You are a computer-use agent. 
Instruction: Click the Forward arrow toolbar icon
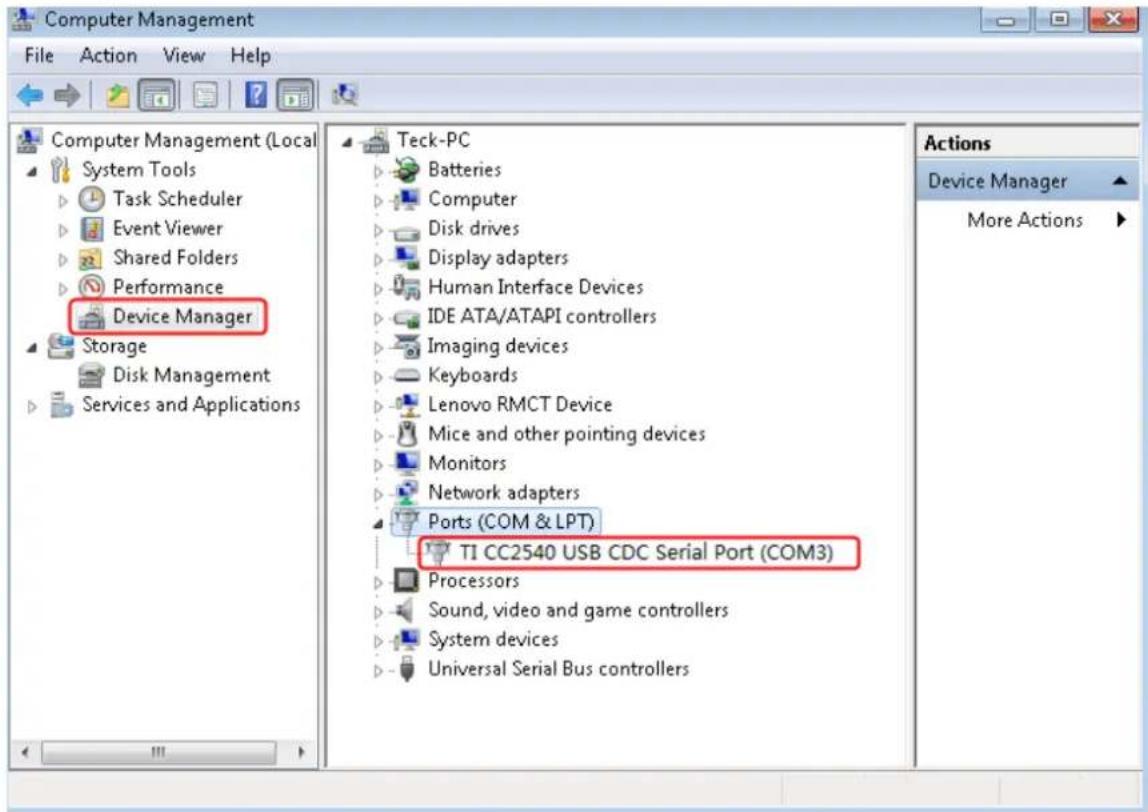click(x=67, y=95)
